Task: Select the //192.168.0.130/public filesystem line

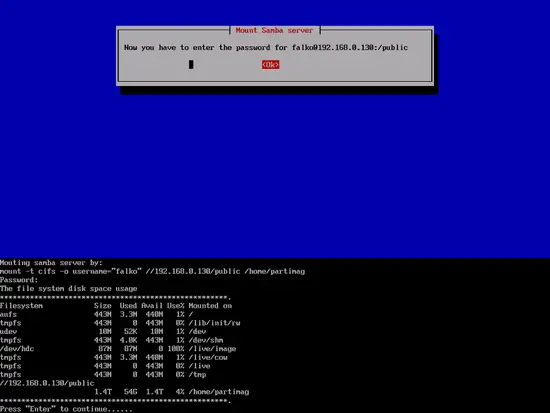Action: [x=47, y=383]
